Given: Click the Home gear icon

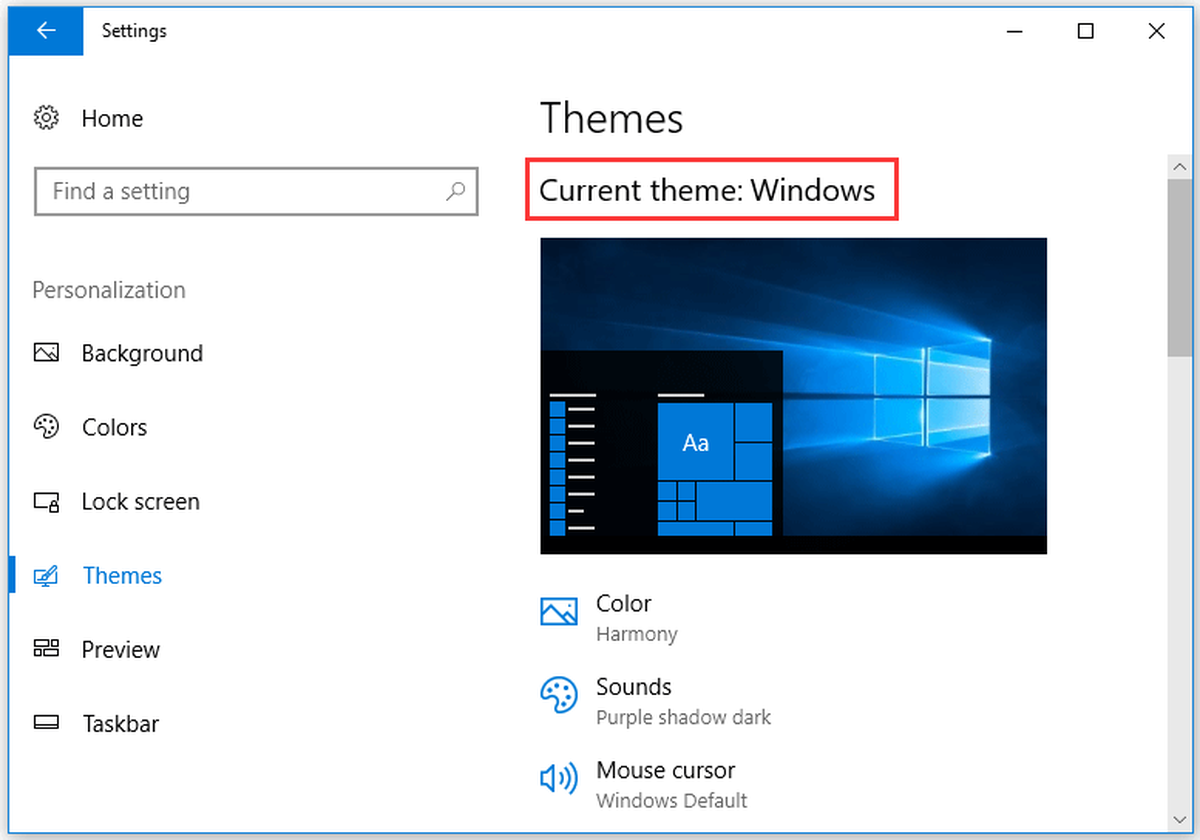Looking at the screenshot, I should tap(46, 118).
